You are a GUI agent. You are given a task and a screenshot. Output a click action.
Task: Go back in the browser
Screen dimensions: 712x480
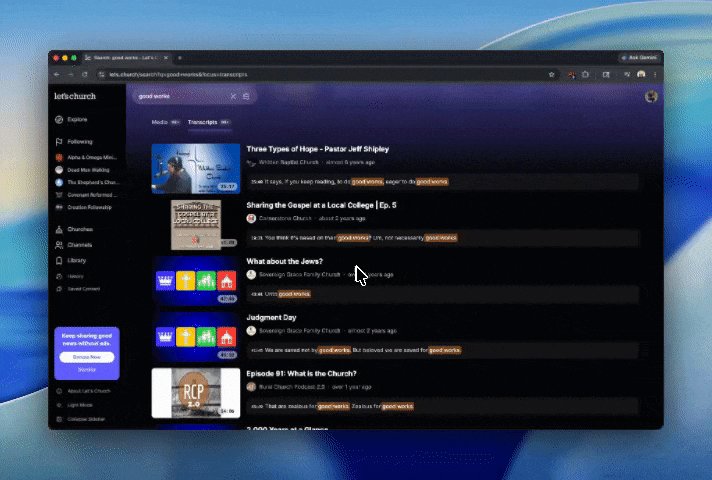coord(57,74)
